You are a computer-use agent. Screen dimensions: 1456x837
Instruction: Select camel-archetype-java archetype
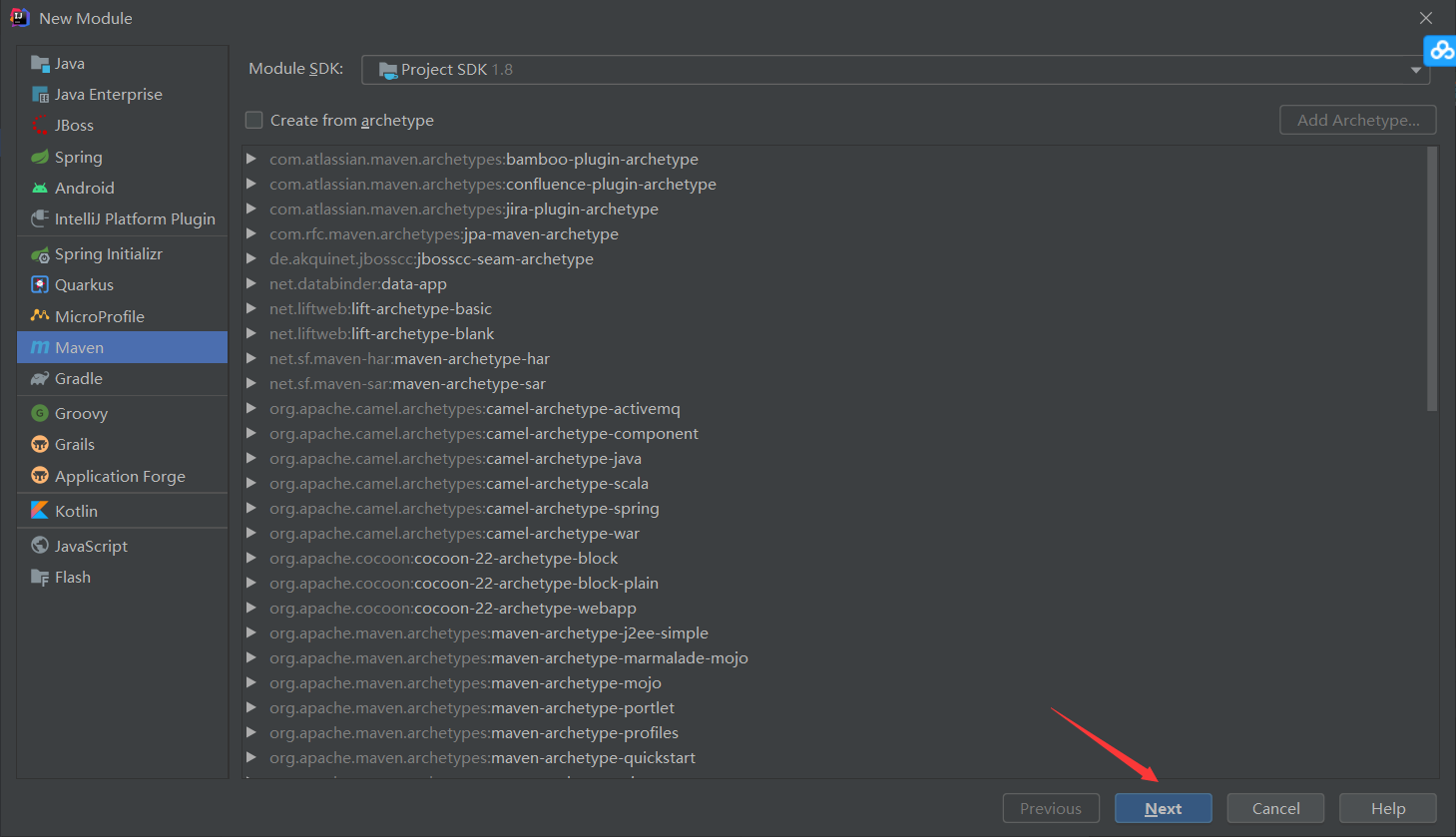point(455,458)
